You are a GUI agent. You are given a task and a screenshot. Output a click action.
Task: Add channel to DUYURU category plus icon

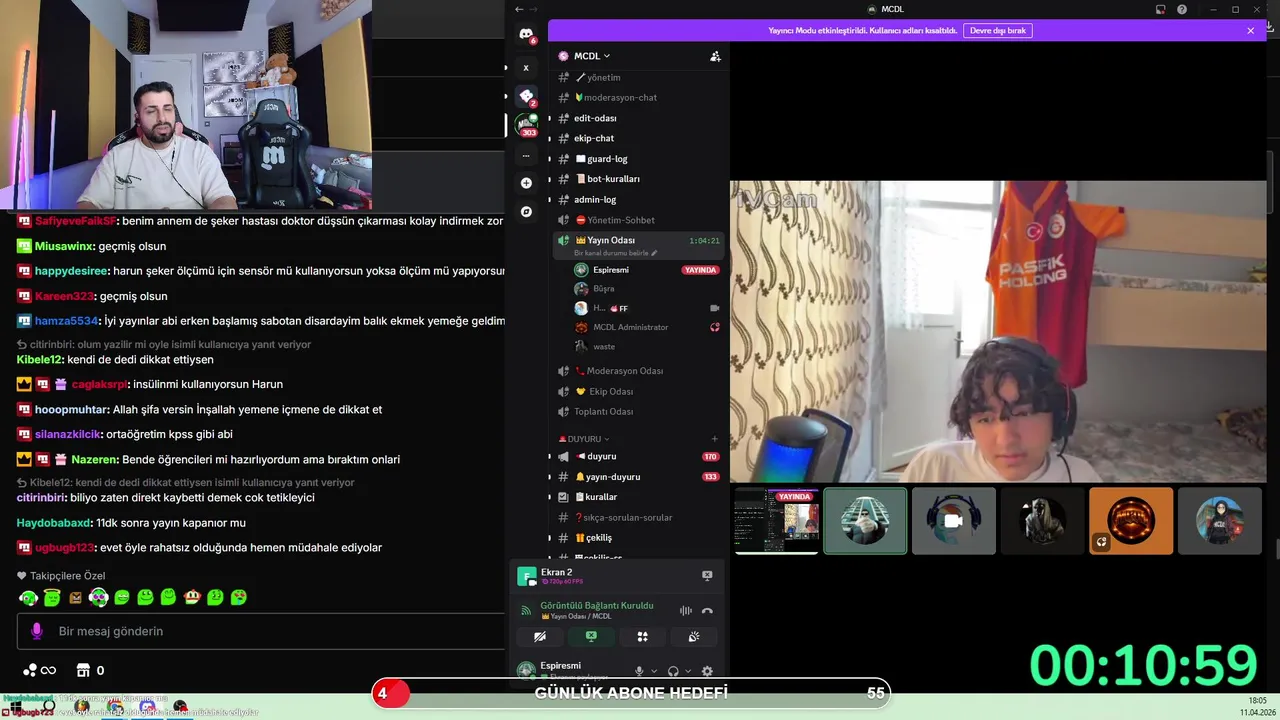714,439
